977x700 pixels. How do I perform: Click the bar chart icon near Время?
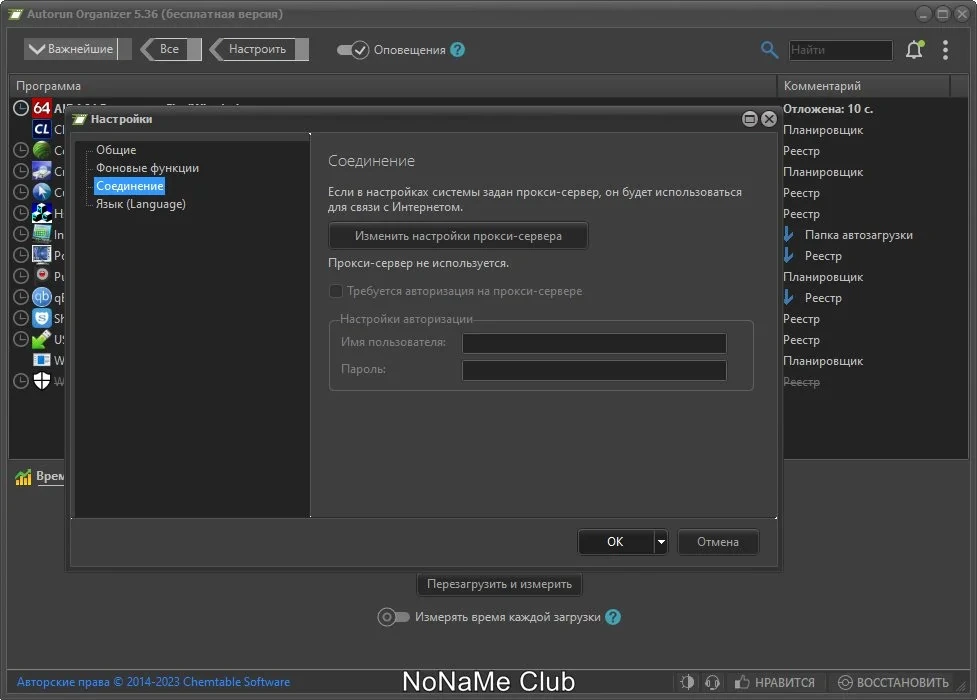pos(23,477)
